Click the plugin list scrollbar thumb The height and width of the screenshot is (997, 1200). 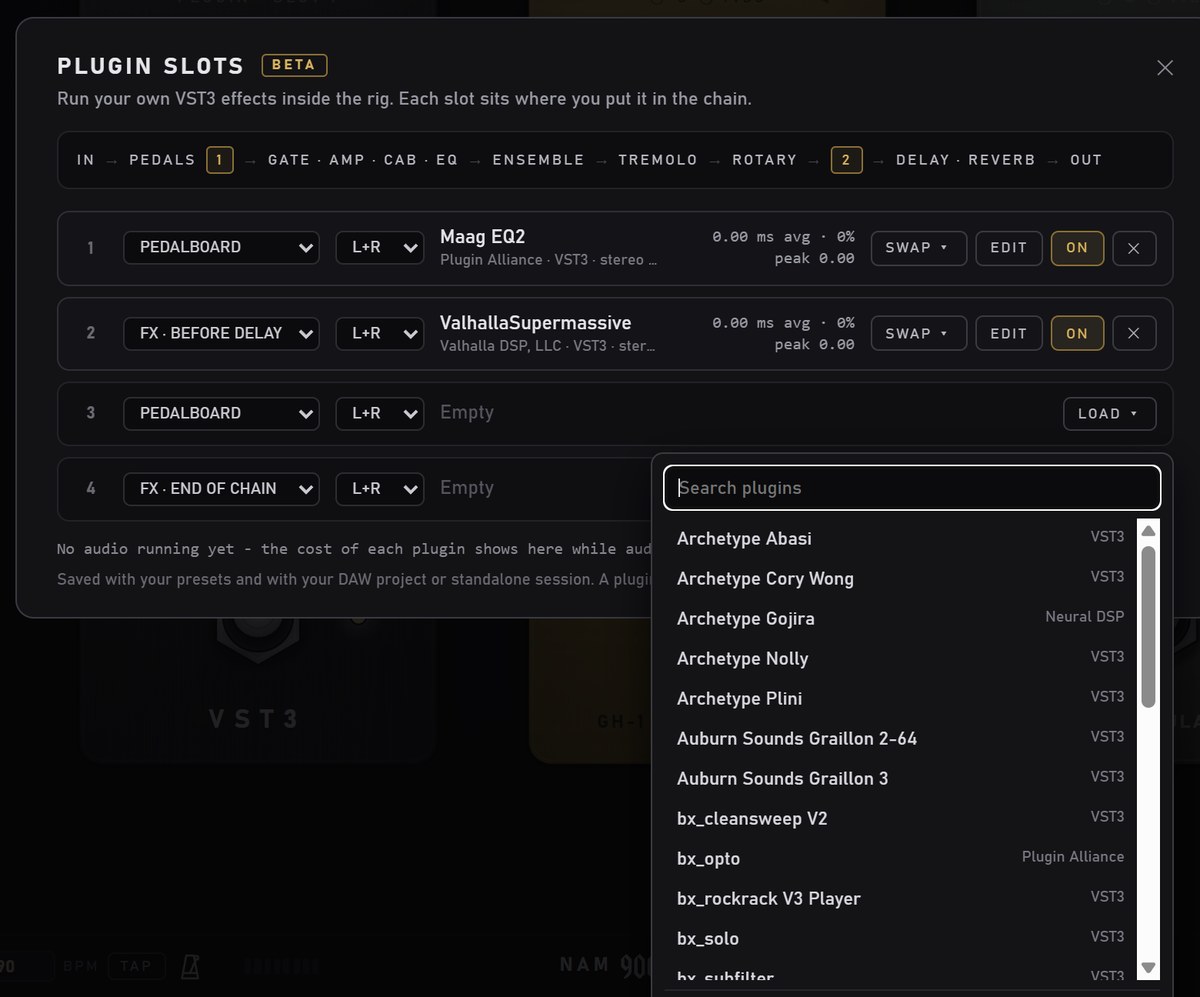1148,627
